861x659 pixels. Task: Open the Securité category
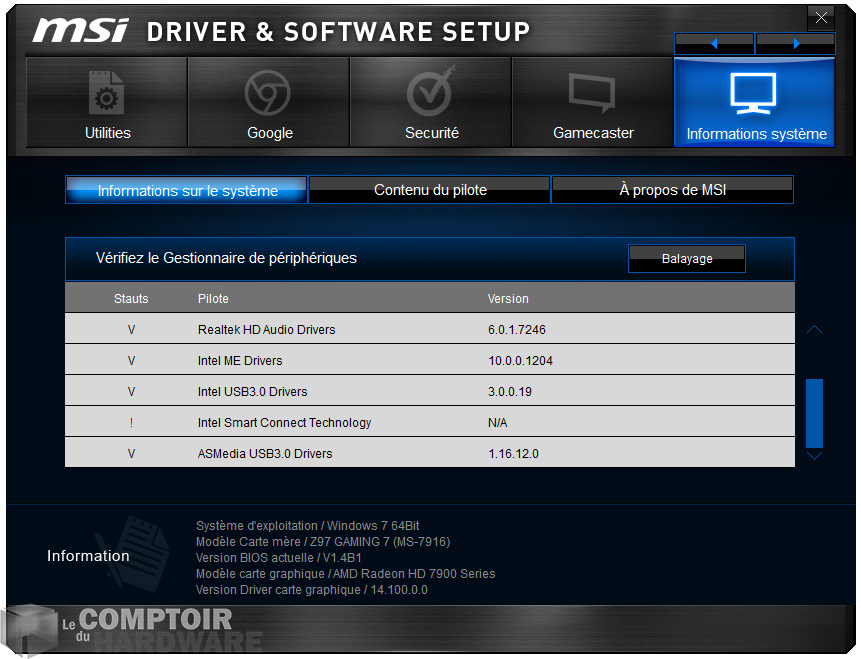pos(430,102)
